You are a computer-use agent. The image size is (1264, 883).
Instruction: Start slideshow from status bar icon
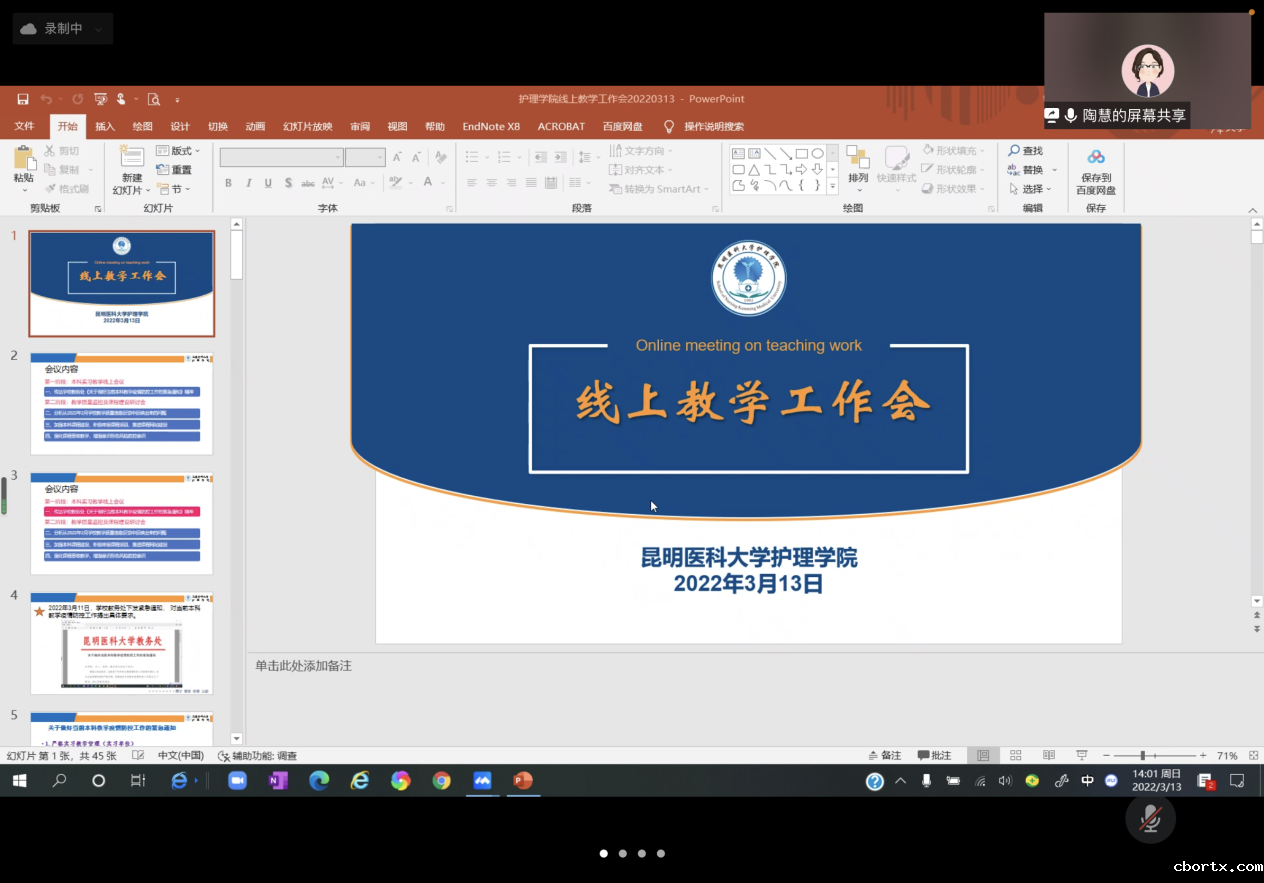(1081, 755)
